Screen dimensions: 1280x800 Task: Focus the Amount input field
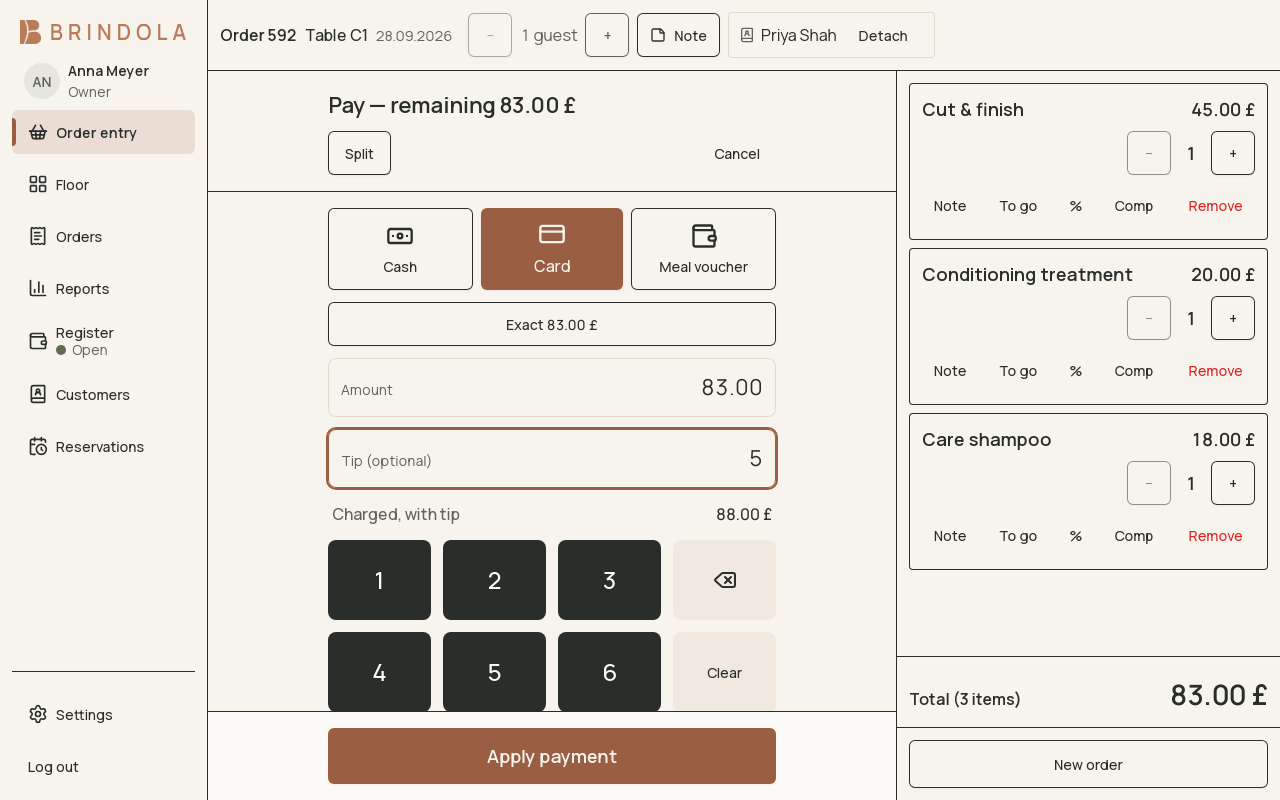pos(552,388)
